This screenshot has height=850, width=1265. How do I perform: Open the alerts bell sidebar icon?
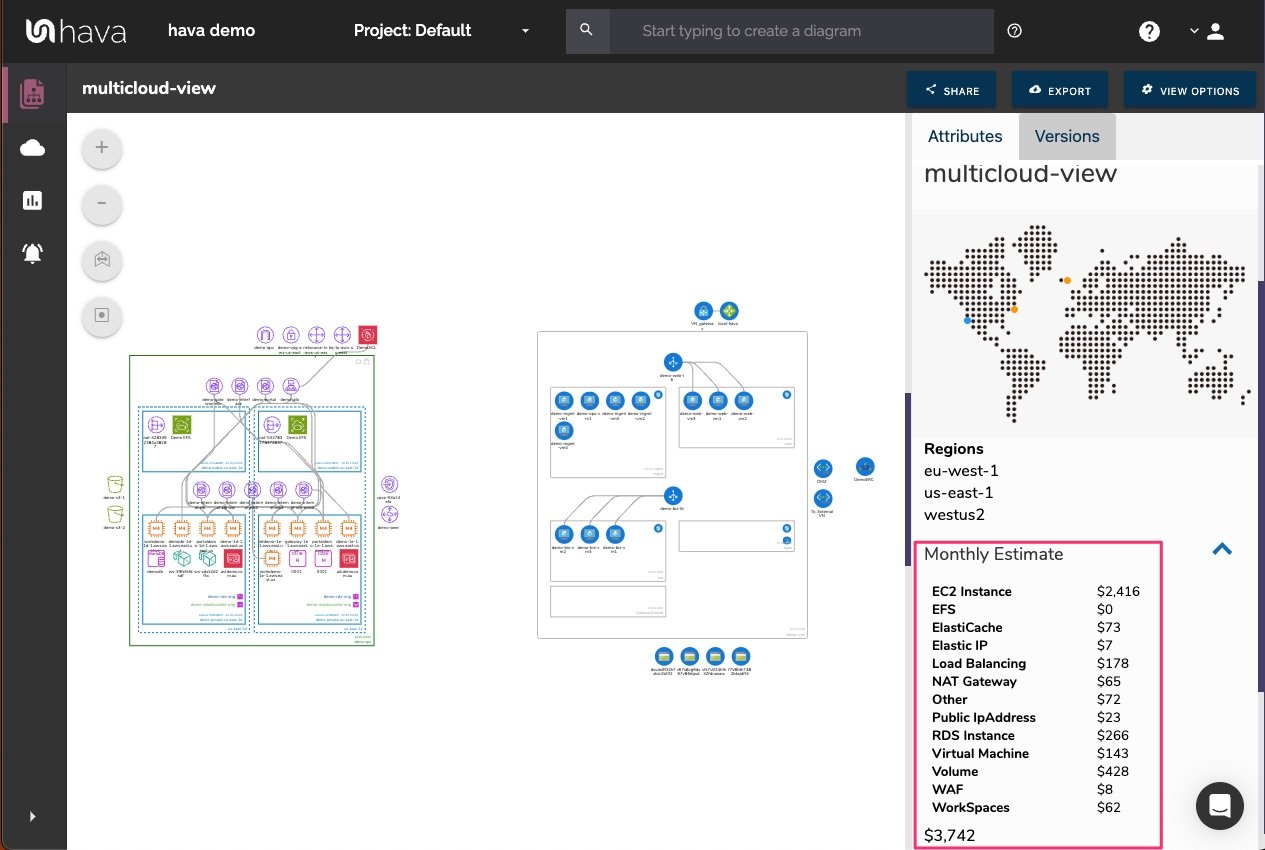(x=32, y=253)
